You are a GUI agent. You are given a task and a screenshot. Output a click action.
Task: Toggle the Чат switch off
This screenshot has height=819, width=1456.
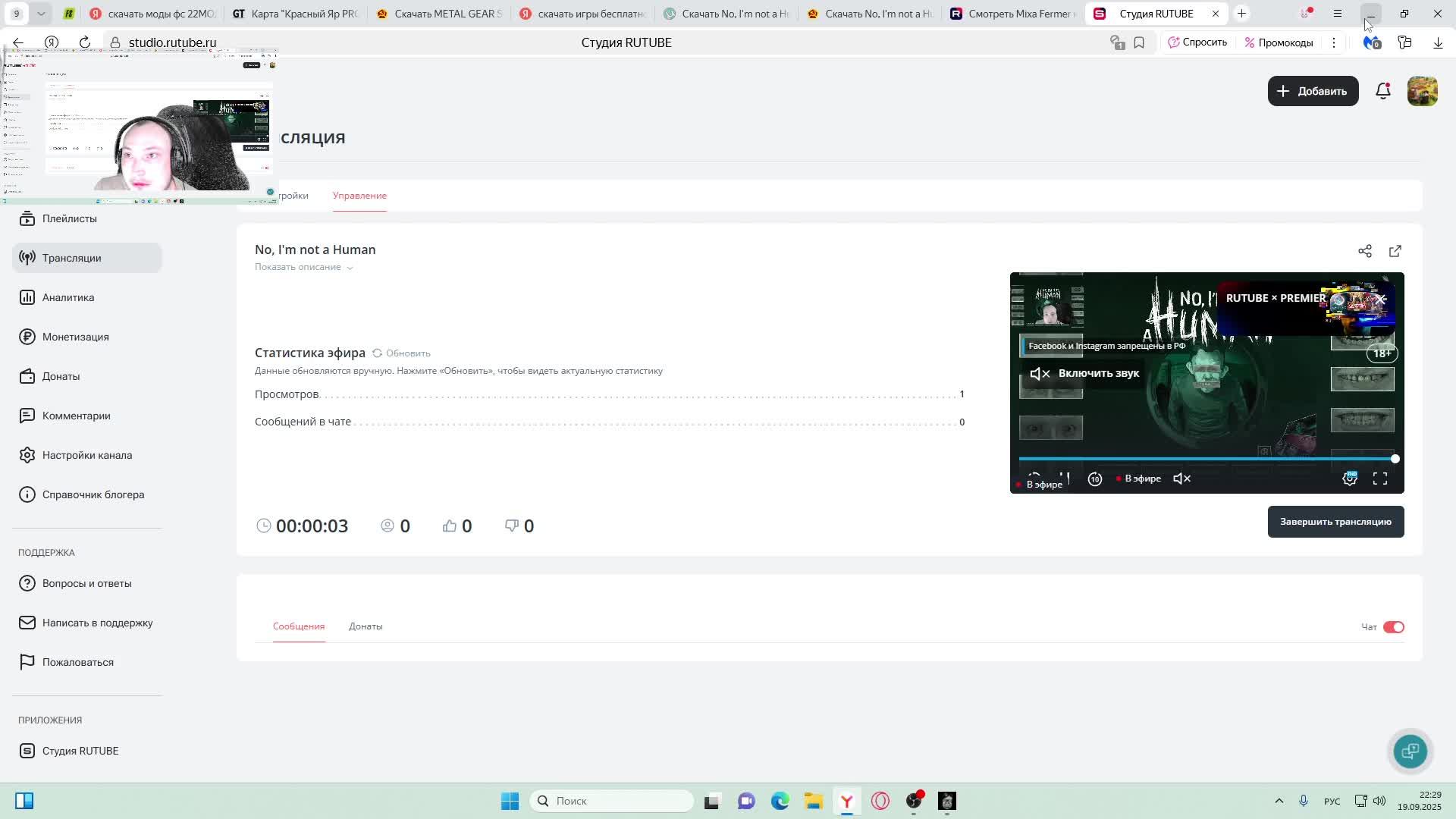click(1393, 627)
